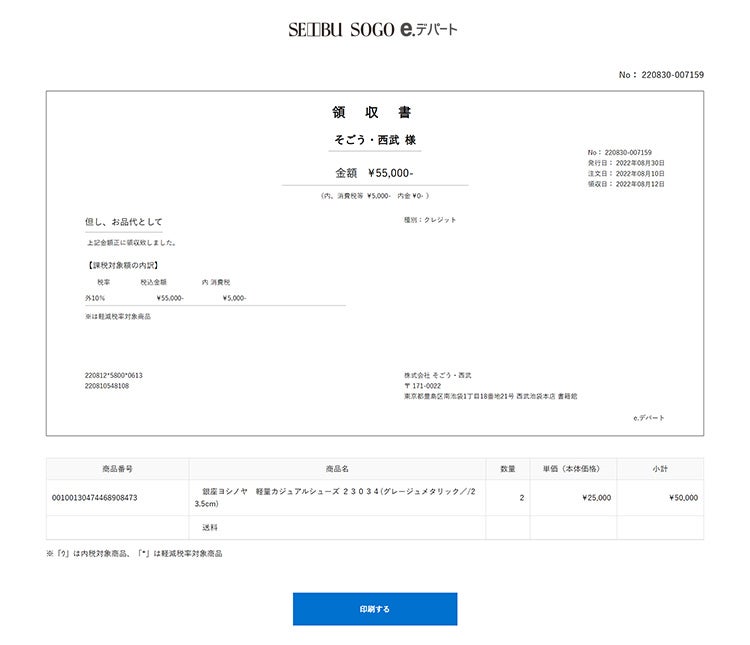This screenshot has height=645, width=750.
Task: Click the quantity value 2
Action: click(x=522, y=498)
